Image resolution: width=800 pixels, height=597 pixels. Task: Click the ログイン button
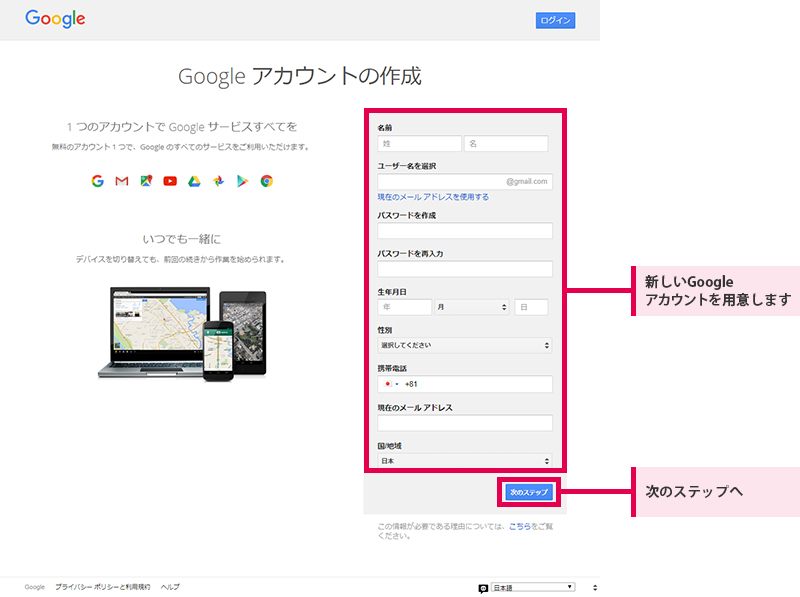[555, 20]
